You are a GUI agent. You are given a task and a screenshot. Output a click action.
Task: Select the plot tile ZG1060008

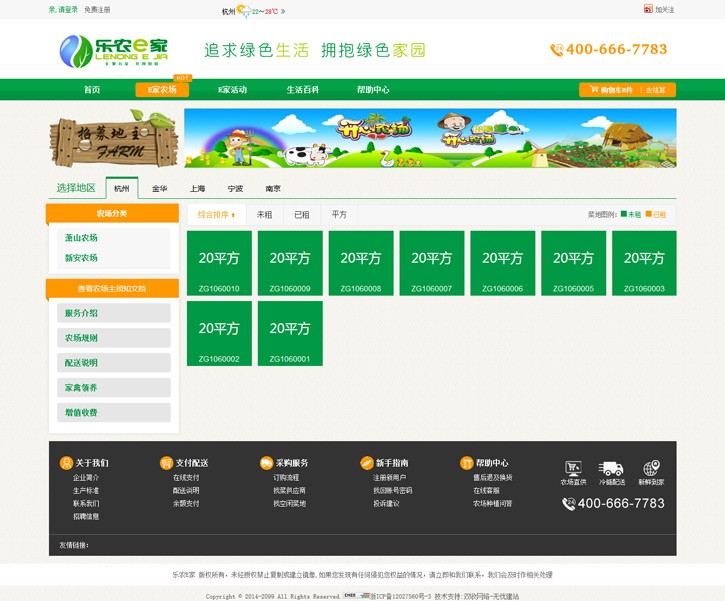tap(361, 263)
